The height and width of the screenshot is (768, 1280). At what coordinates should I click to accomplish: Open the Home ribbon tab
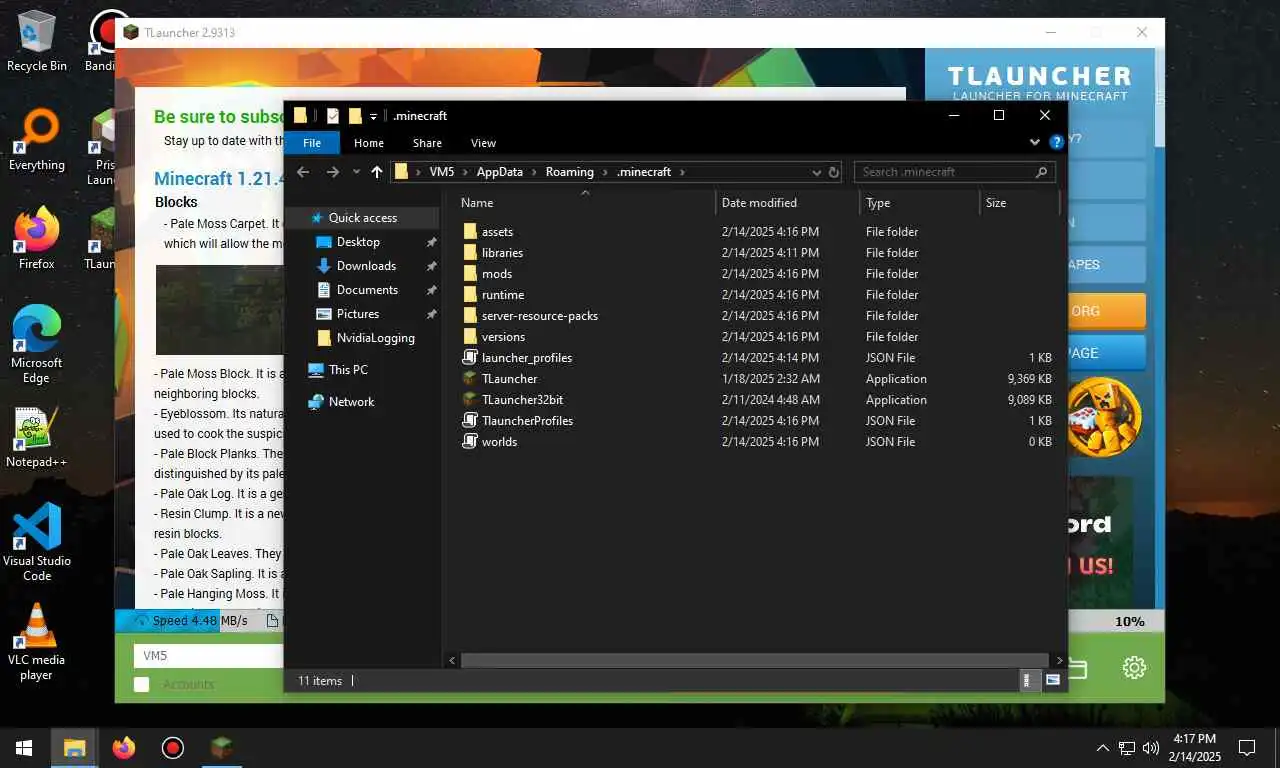369,143
